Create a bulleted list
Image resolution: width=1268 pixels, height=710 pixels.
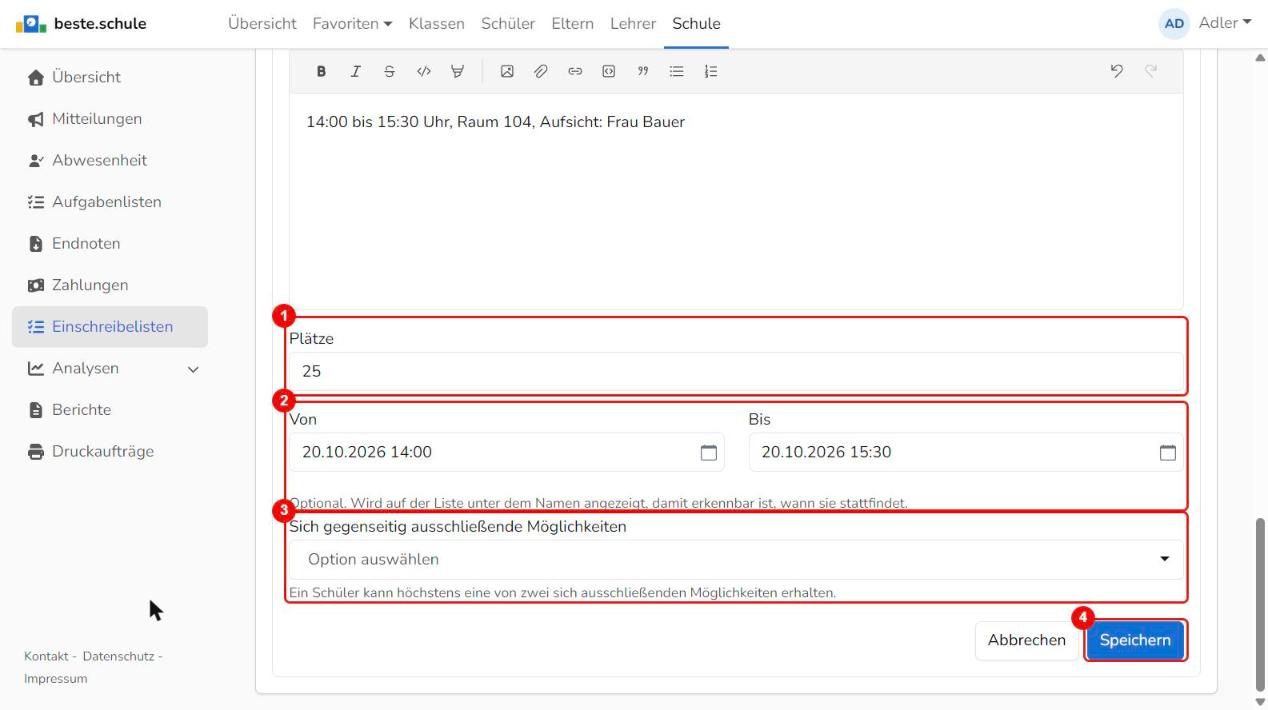coord(677,71)
